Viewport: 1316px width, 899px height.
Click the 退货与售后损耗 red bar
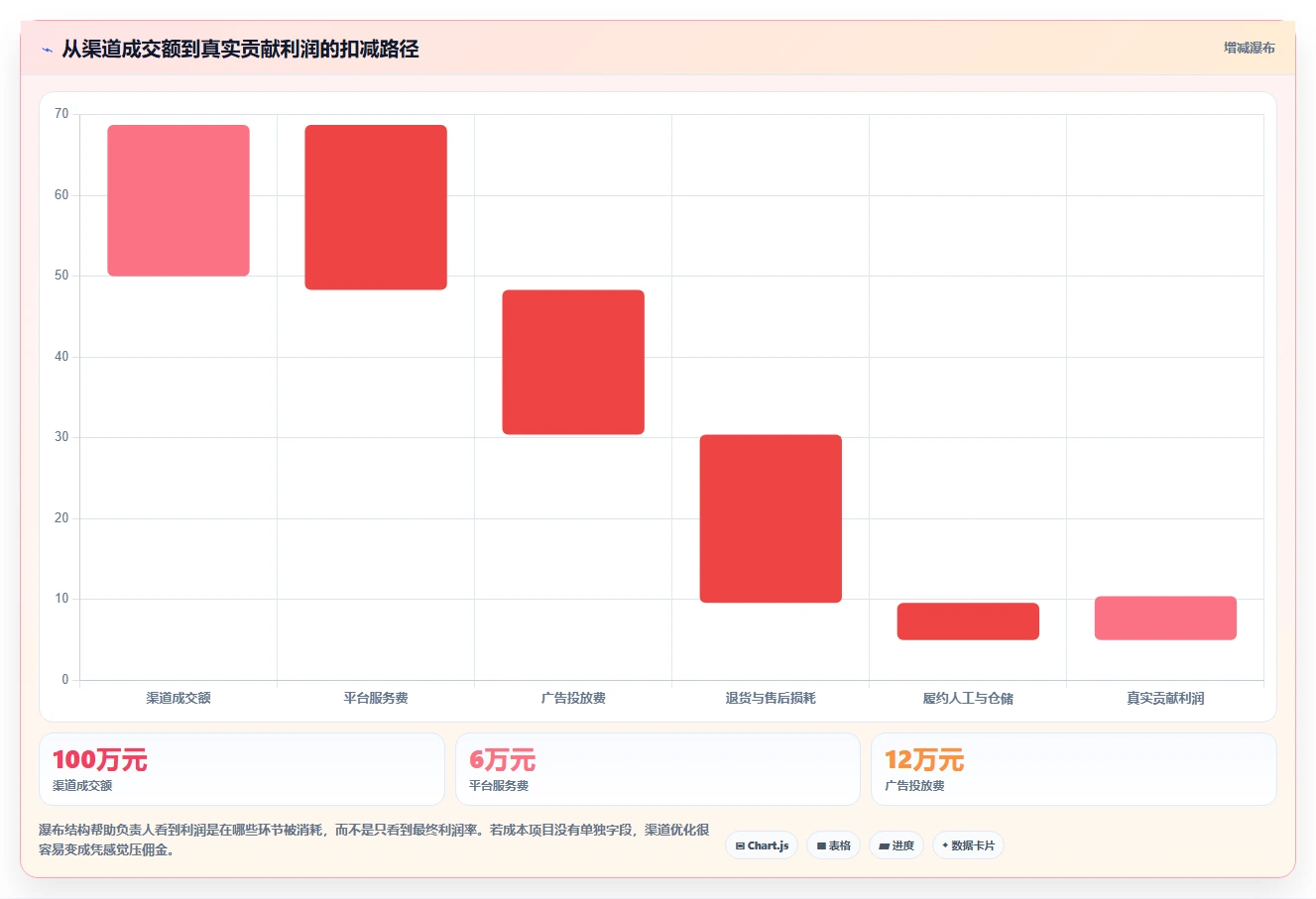771,518
